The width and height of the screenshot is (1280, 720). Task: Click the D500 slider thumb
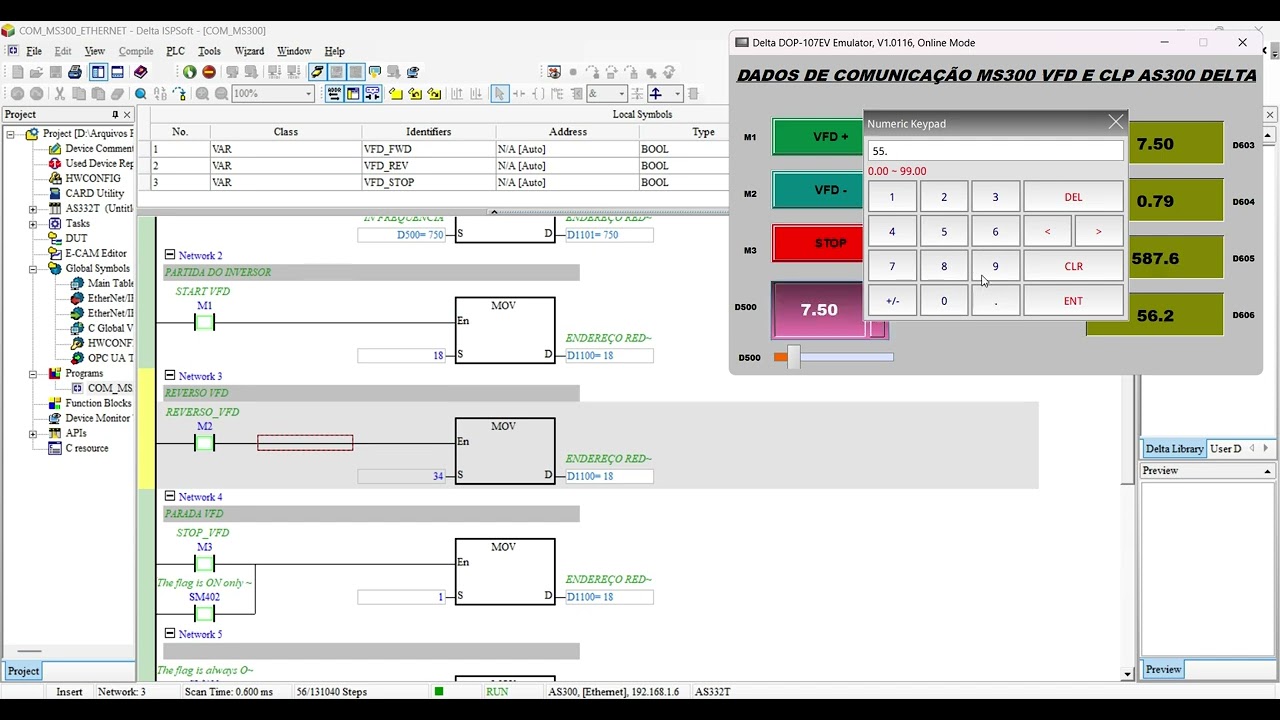coord(794,357)
